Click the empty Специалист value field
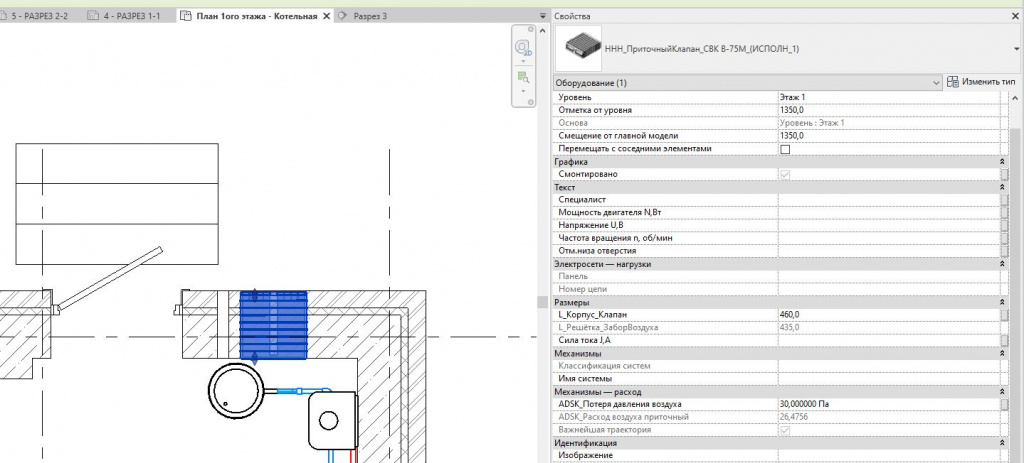 888,199
